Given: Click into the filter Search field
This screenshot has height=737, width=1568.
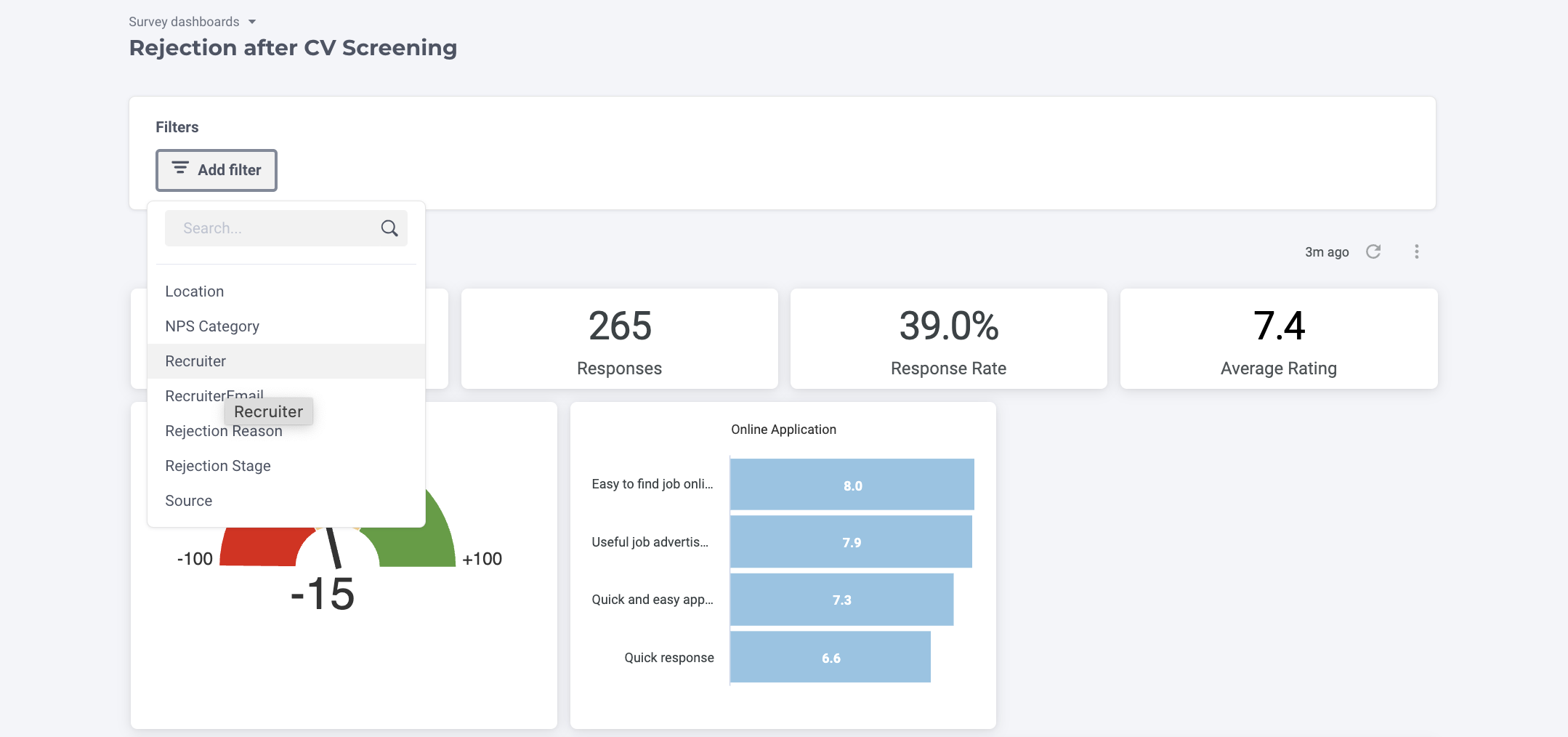Looking at the screenshot, I should (286, 228).
